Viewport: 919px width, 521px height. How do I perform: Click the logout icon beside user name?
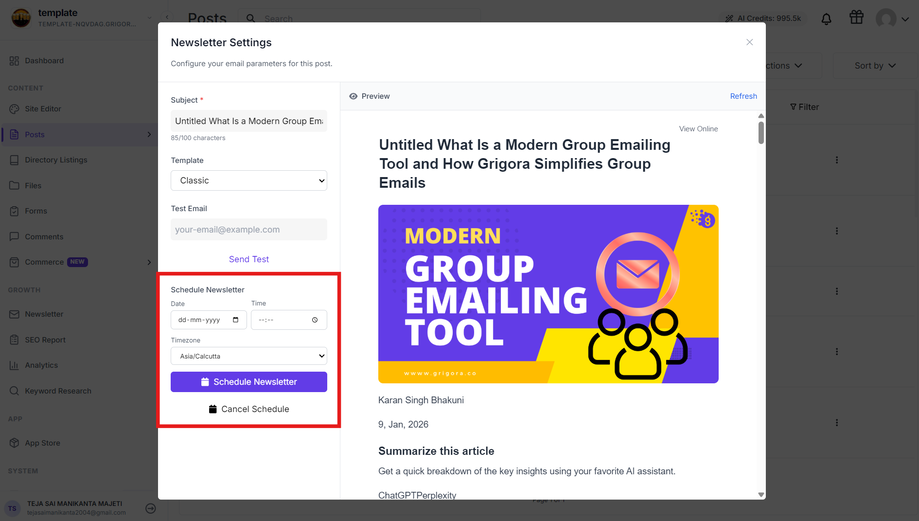click(x=151, y=509)
